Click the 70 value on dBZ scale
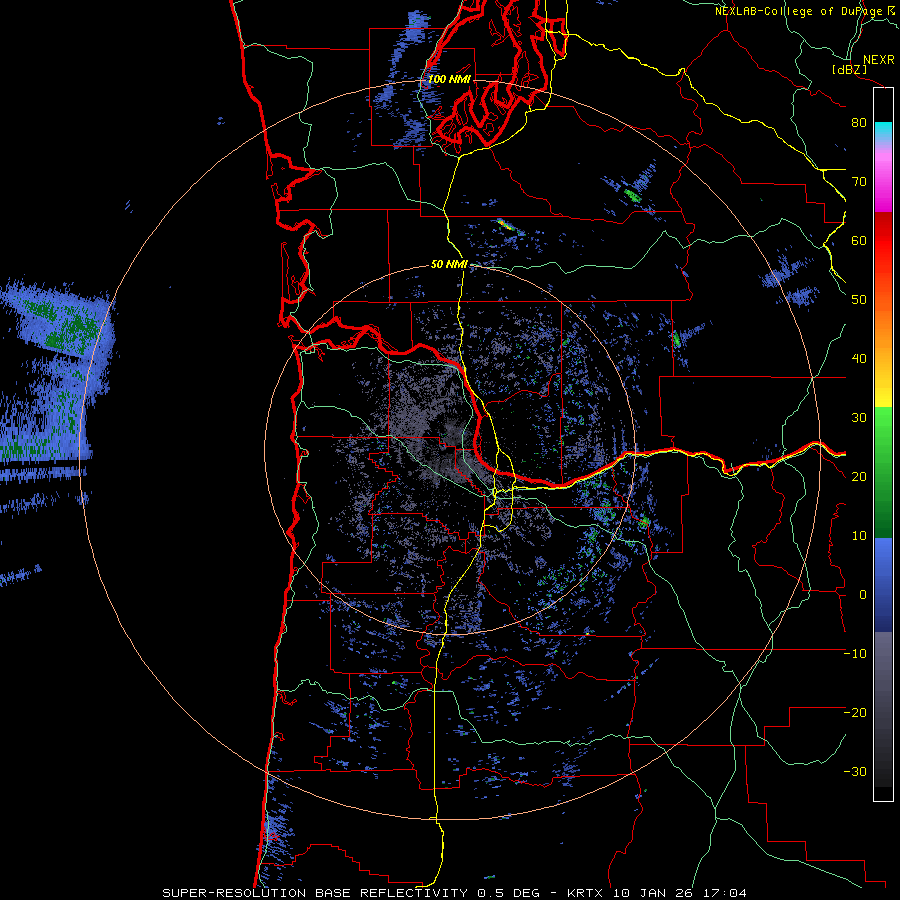Image resolution: width=900 pixels, height=900 pixels. coord(859,181)
